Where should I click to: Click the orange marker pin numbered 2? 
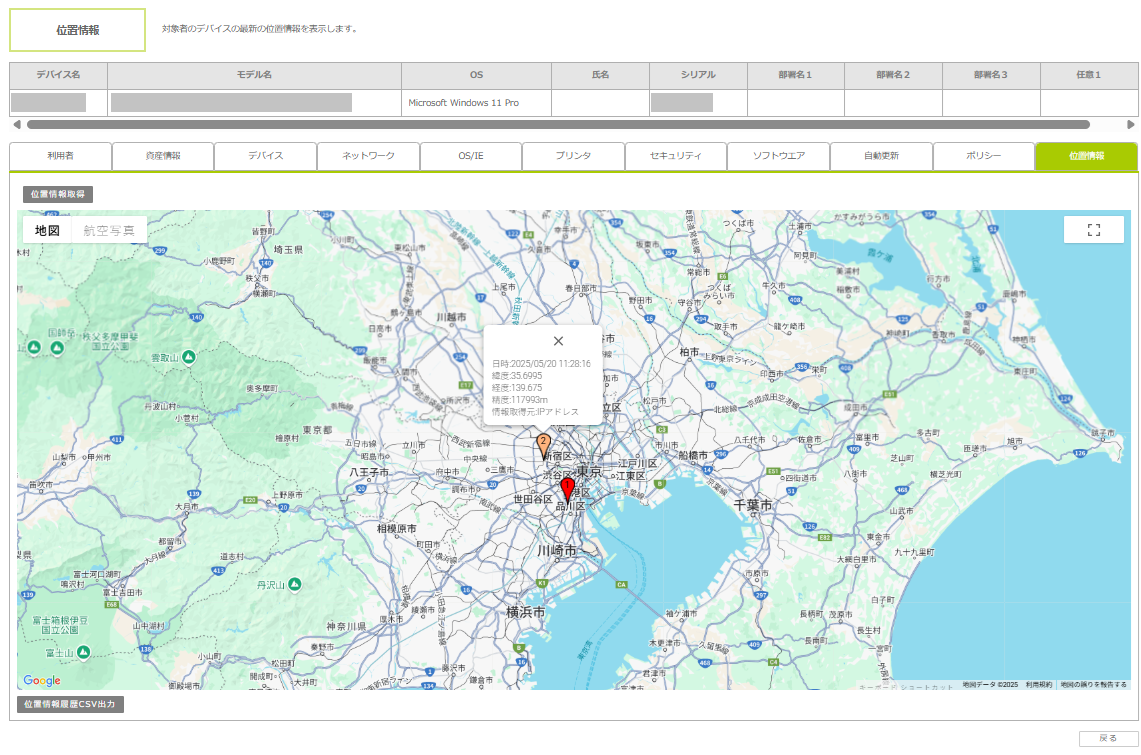[544, 443]
